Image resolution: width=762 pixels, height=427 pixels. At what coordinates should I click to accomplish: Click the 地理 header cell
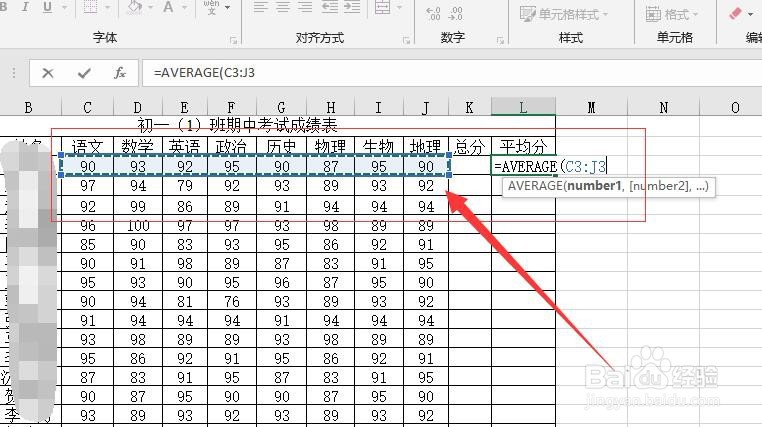(426, 146)
